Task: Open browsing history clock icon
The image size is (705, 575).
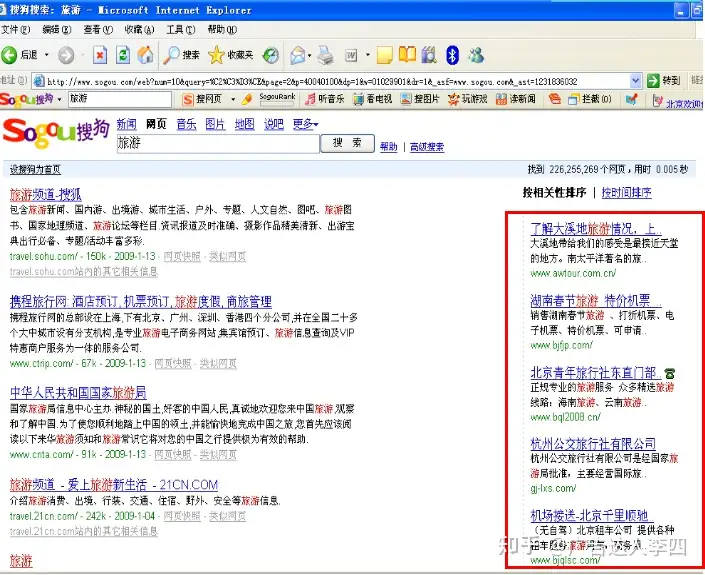Action: (x=270, y=55)
